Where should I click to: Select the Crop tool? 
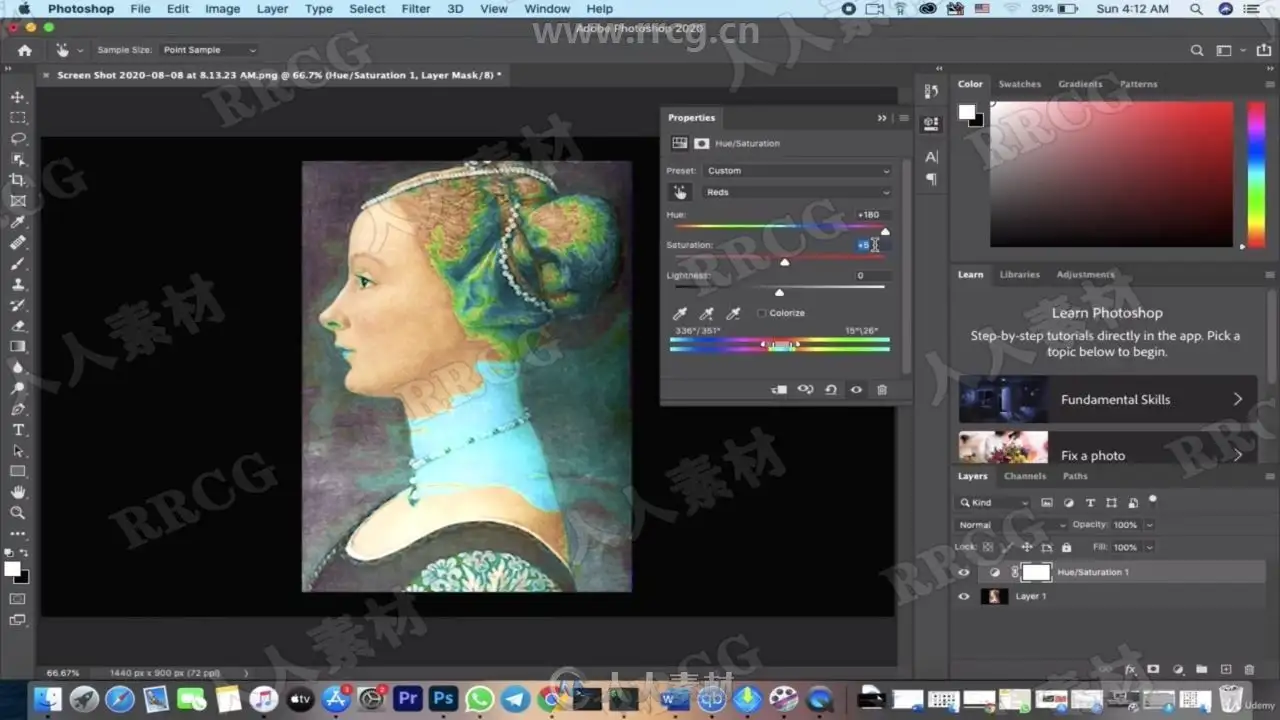tap(18, 180)
